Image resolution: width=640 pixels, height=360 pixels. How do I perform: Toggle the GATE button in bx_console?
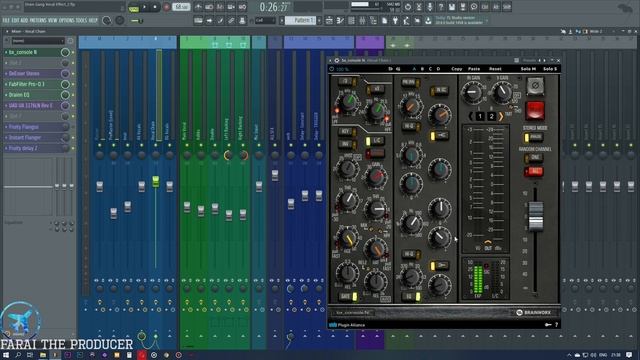coord(348,297)
